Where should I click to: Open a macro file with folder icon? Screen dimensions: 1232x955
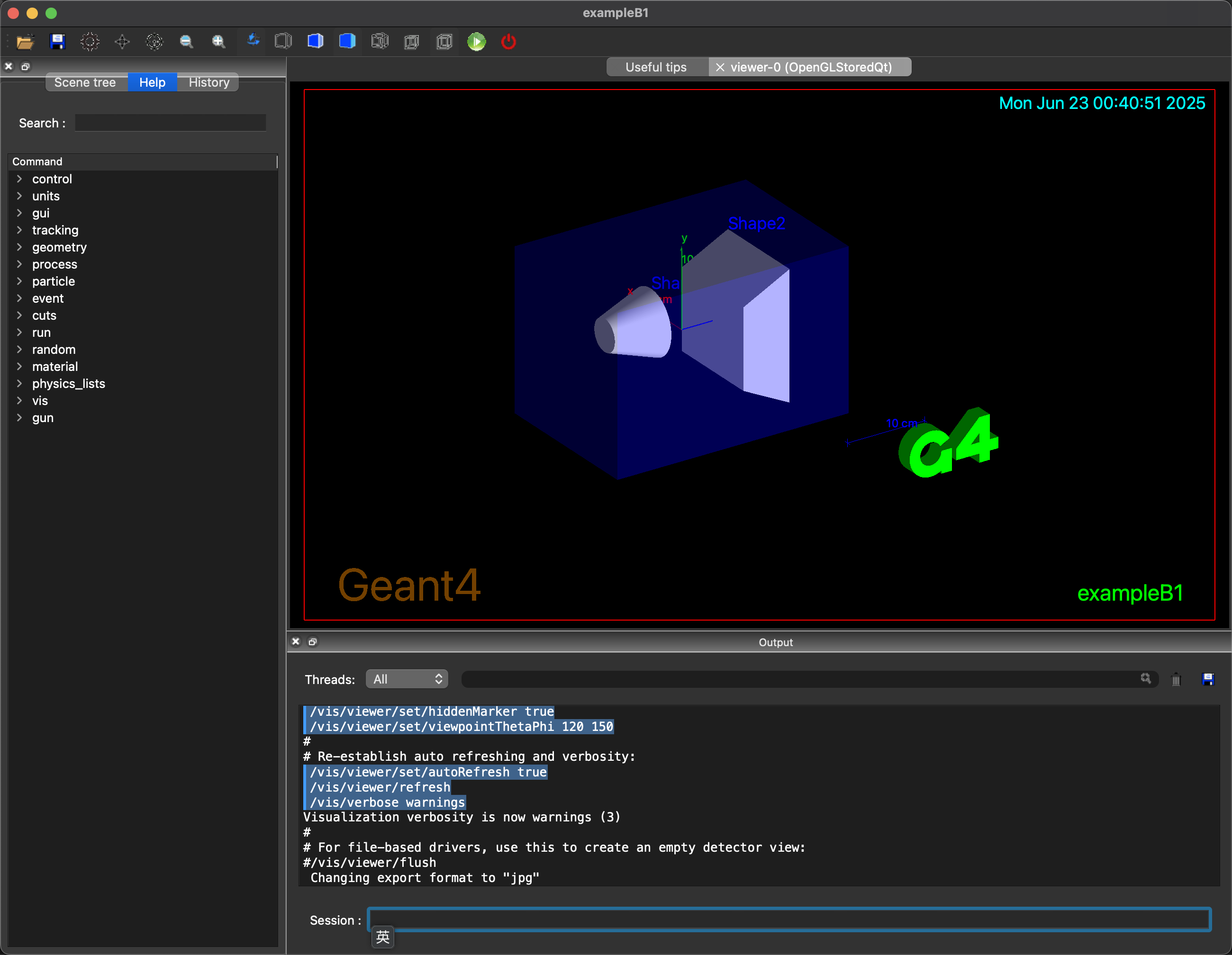click(x=26, y=42)
